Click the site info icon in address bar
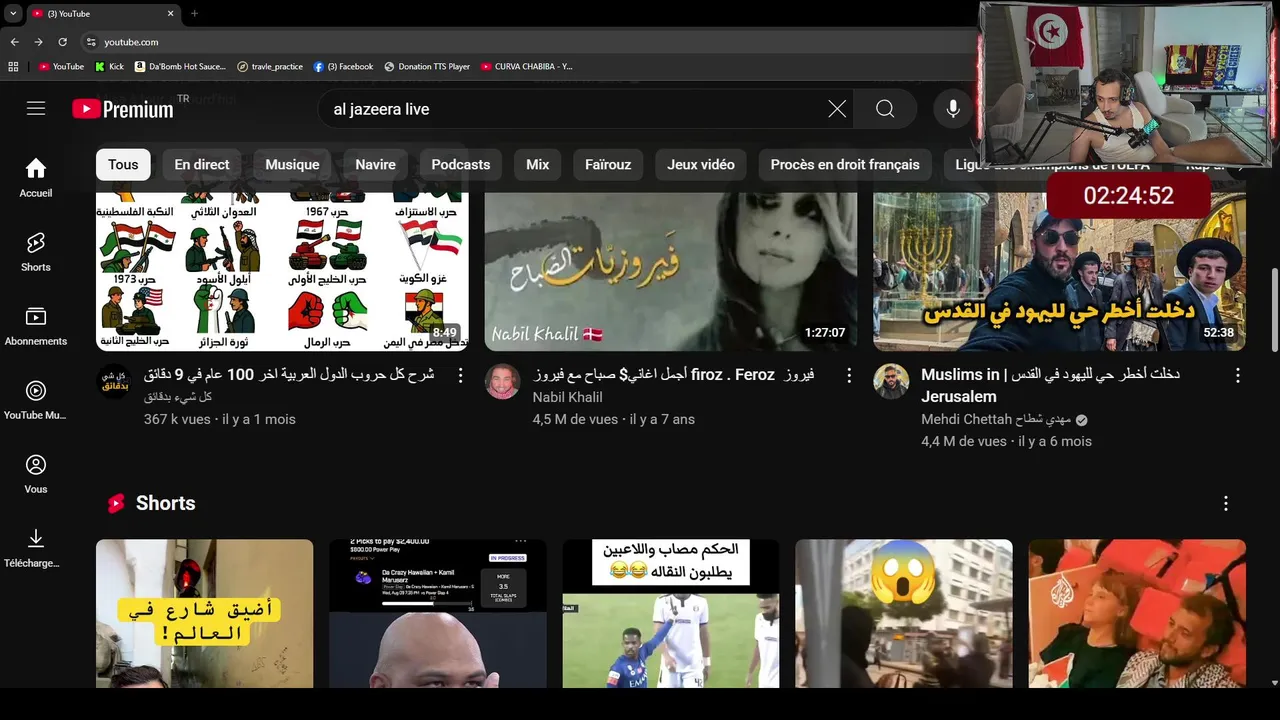 tap(91, 42)
